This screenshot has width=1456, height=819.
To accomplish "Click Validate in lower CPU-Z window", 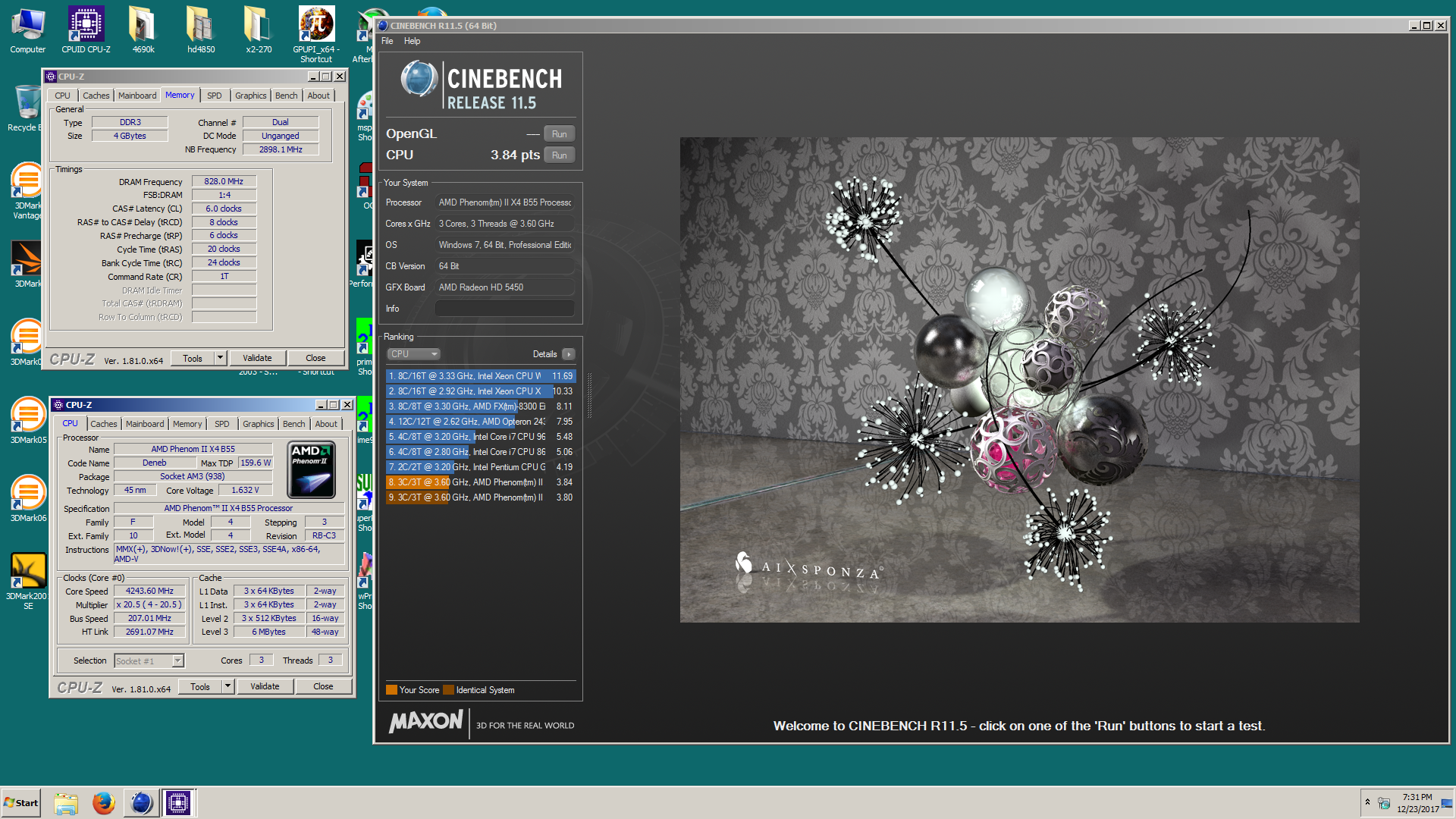I will coord(265,687).
